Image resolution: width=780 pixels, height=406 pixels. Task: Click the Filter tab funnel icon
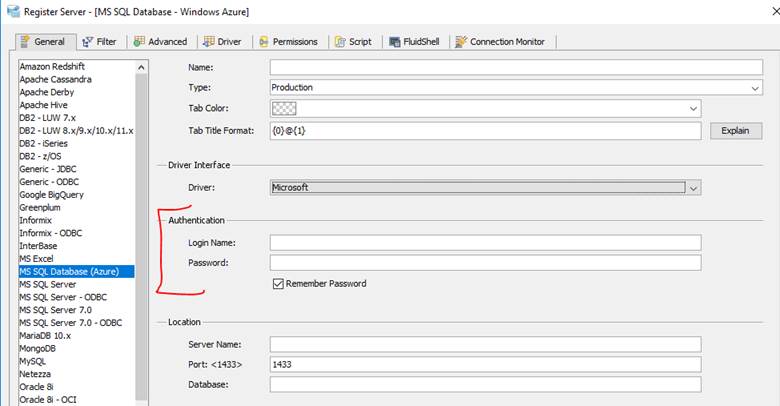click(88, 42)
